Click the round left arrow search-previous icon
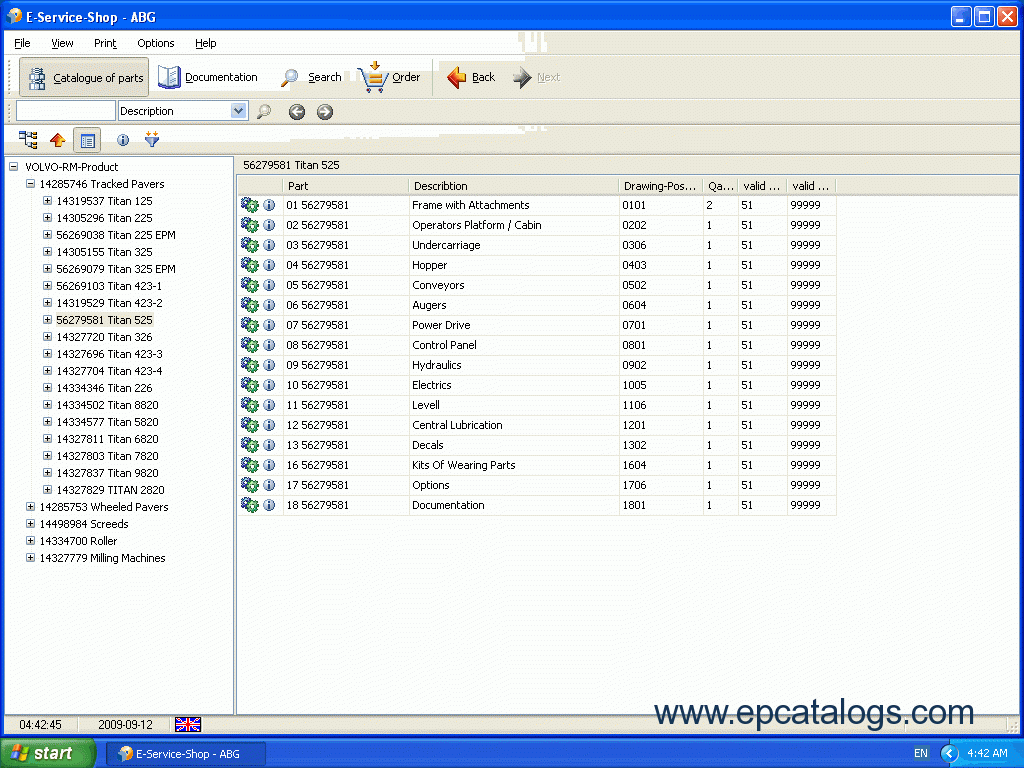This screenshot has height=768, width=1024. [x=296, y=112]
